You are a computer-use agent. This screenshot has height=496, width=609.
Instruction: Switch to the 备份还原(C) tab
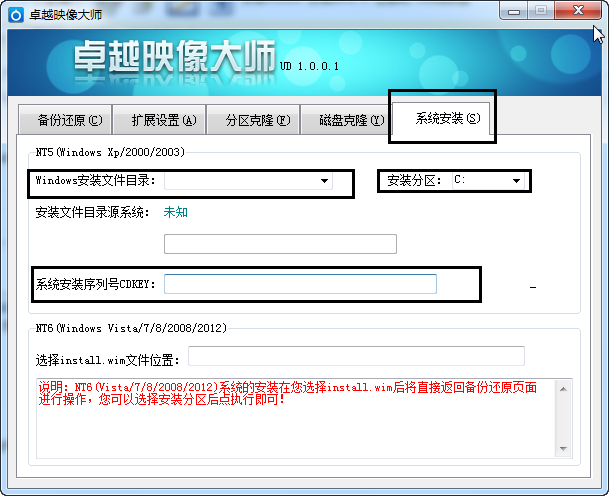69,120
